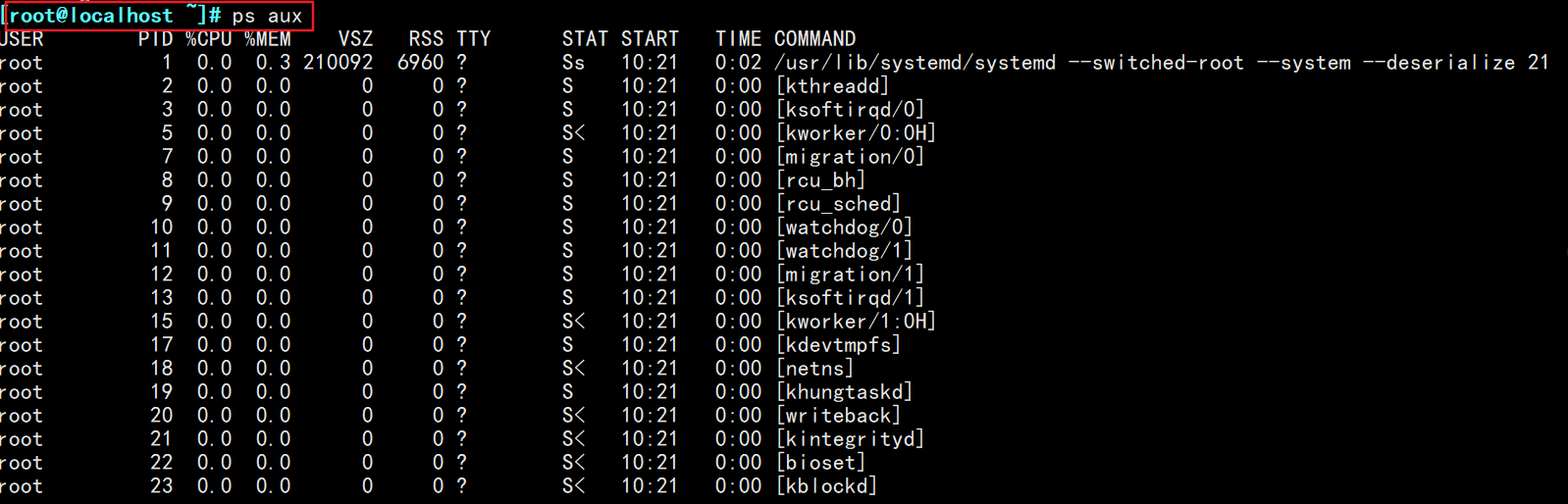
Task: Select the [rcu_sched] process entry
Action: pos(838,204)
